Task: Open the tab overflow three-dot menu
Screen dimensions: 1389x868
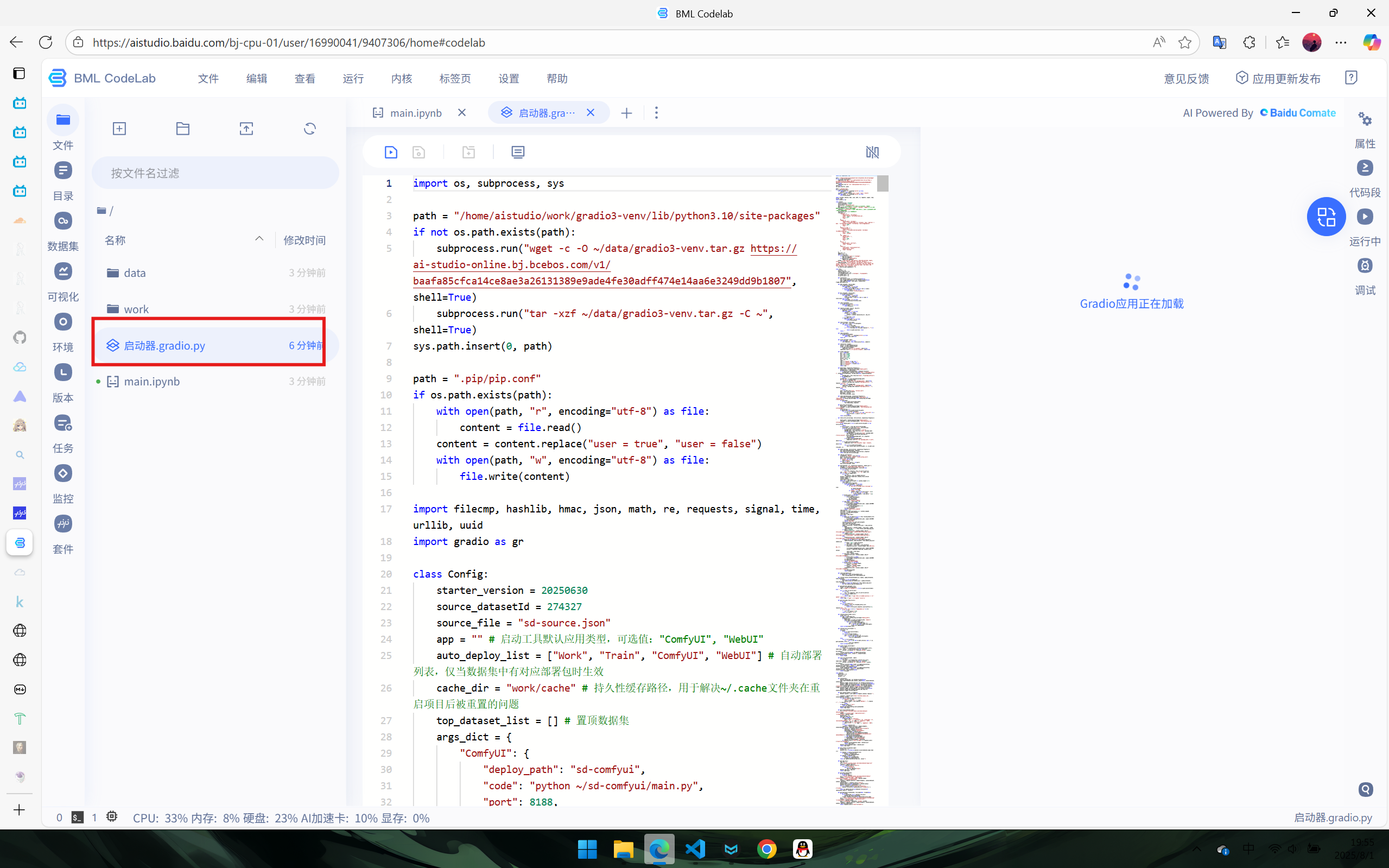Action: (656, 113)
